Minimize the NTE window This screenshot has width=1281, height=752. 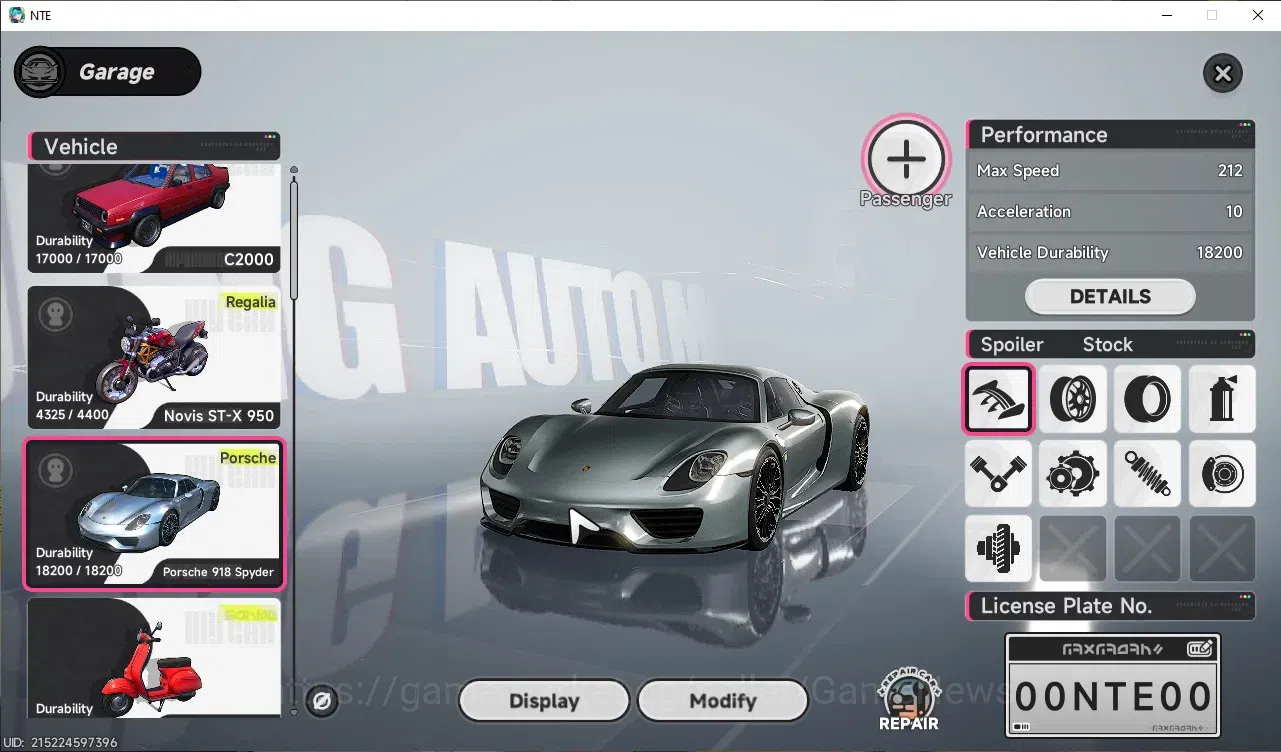1166,15
